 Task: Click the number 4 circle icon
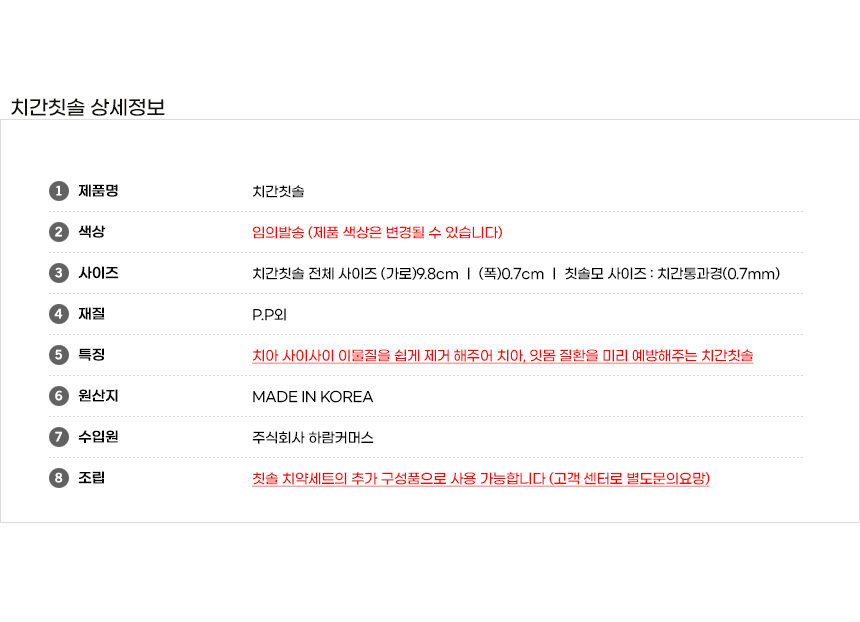[x=59, y=314]
